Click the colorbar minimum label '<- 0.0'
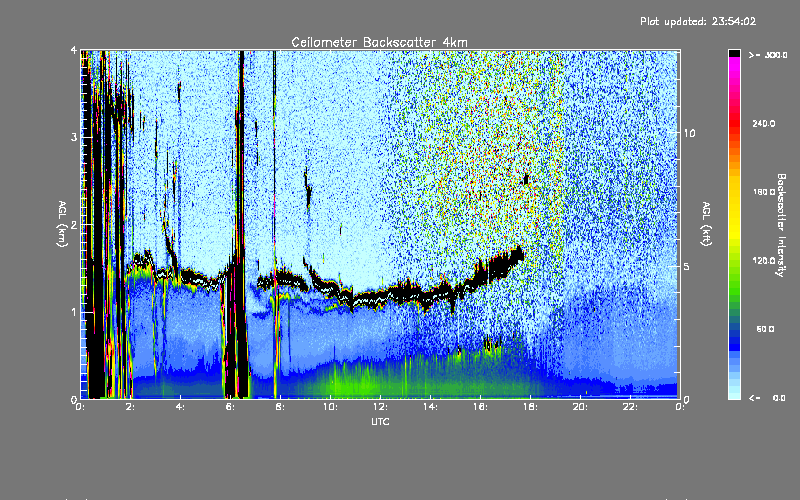800x500 pixels. pos(767,398)
